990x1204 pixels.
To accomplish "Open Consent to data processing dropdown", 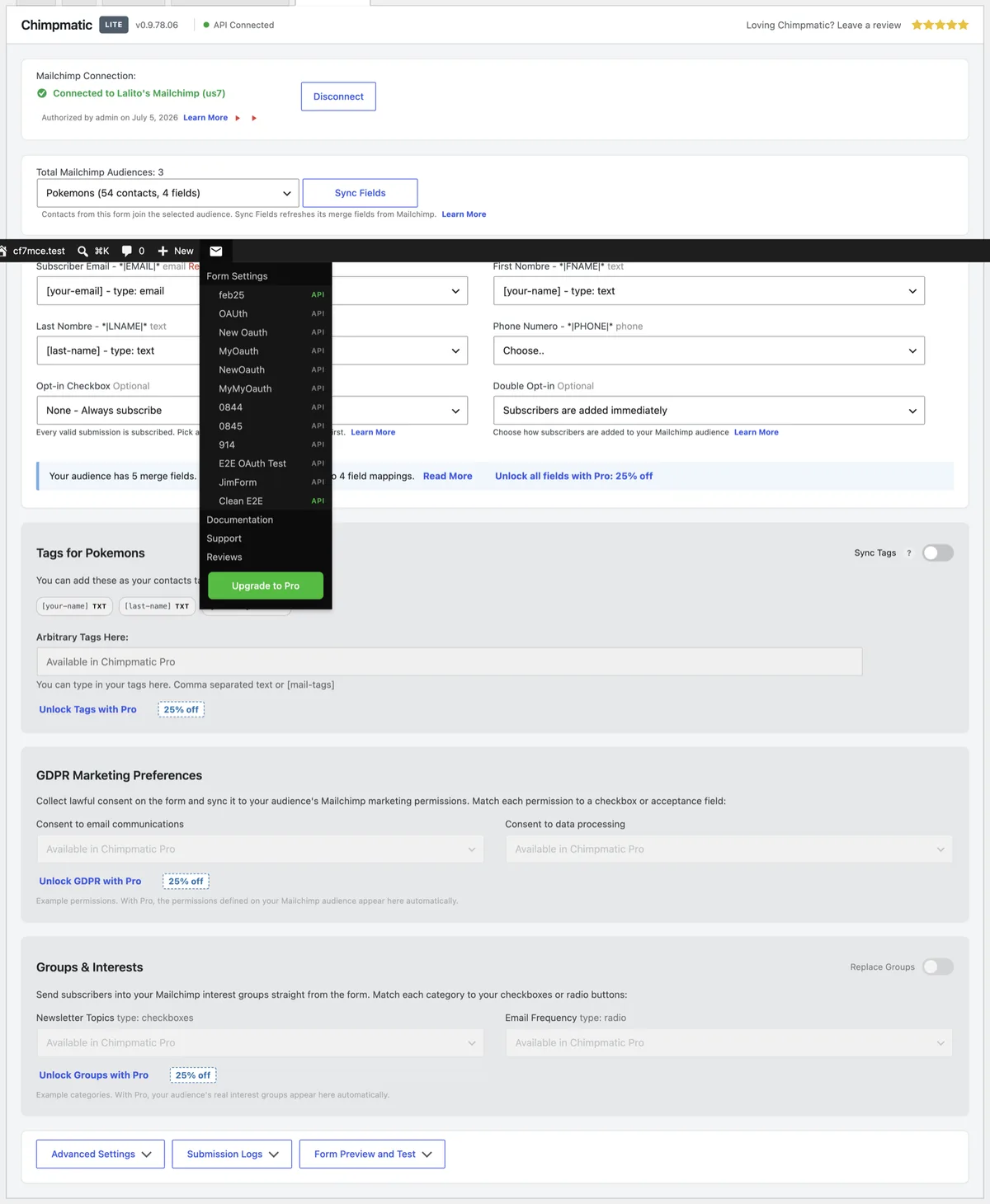I will coord(728,849).
